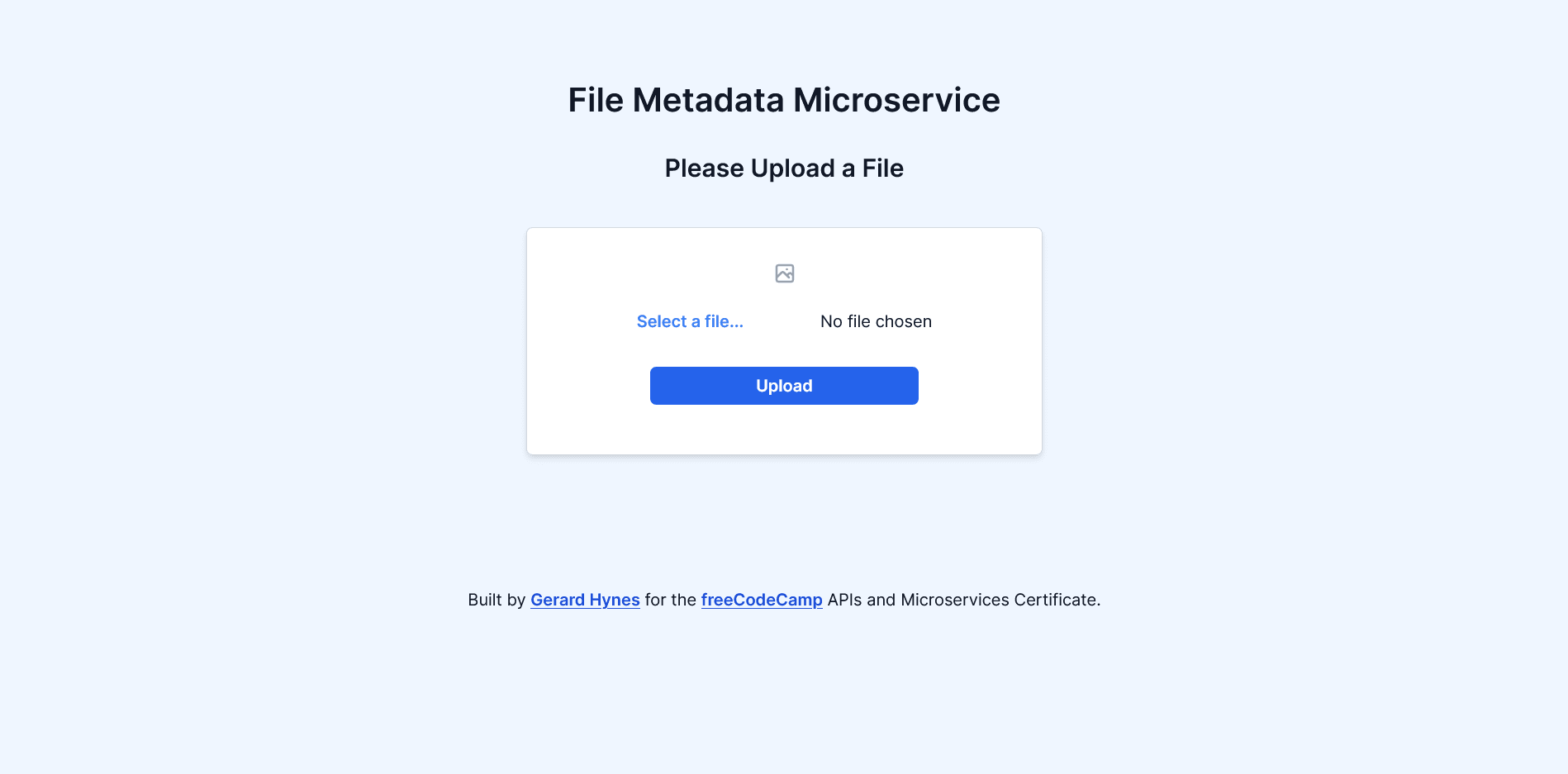Follow the underlined 'Gerard Hynes' hyperlink
Image resolution: width=1568 pixels, height=774 pixels.
[x=584, y=600]
